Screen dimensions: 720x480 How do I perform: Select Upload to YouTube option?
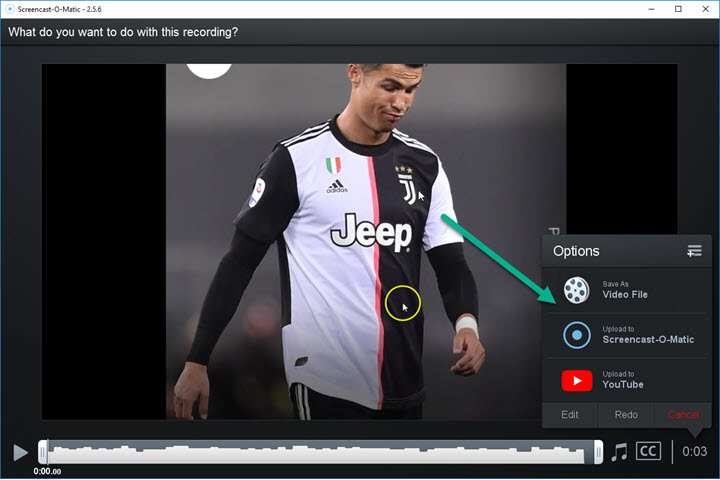point(627,380)
